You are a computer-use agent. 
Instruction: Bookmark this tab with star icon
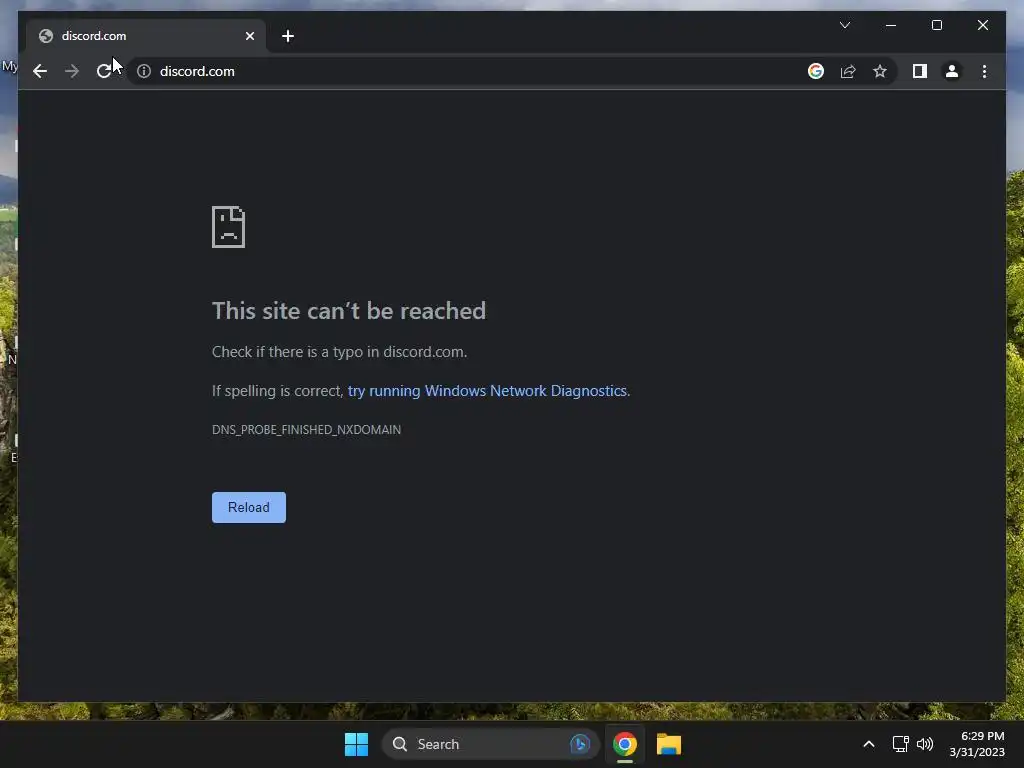880,71
